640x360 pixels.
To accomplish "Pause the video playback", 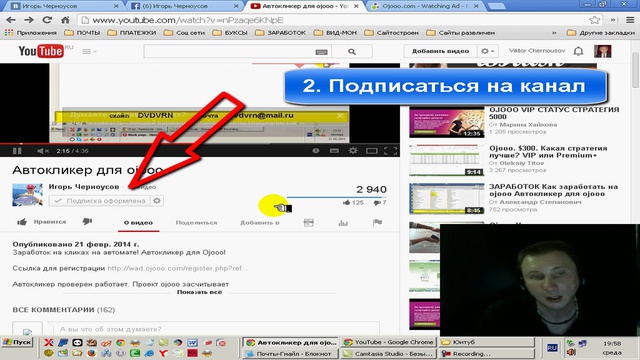I will (x=17, y=151).
